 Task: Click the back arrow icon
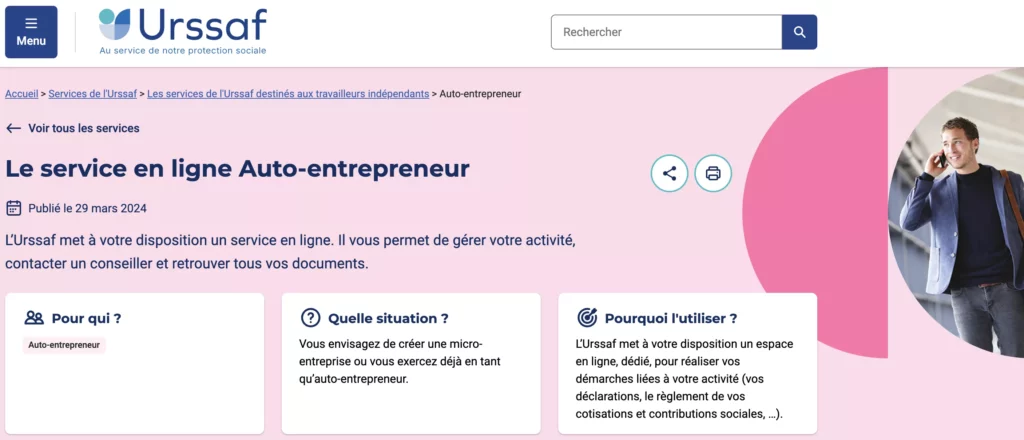pos(14,128)
